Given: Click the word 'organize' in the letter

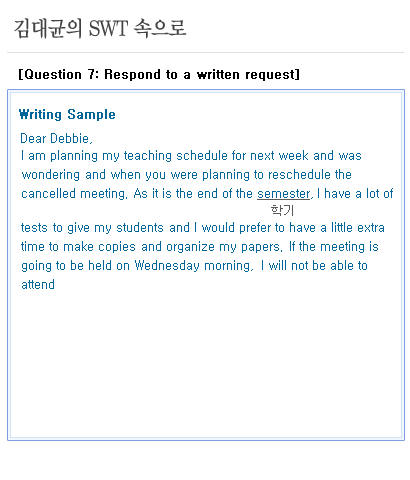Looking at the screenshot, I should pyautogui.click(x=190, y=247).
